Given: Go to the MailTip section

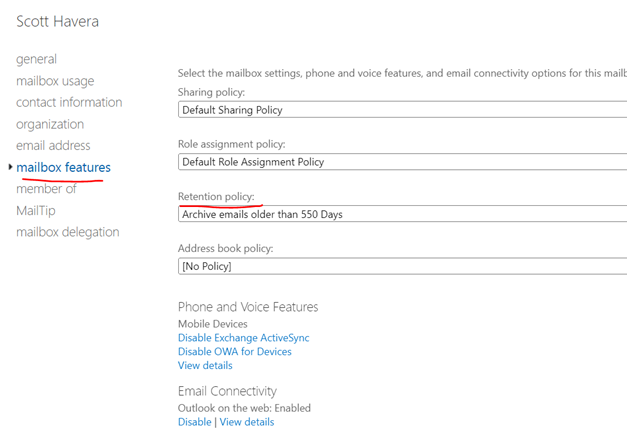Looking at the screenshot, I should tap(36, 211).
